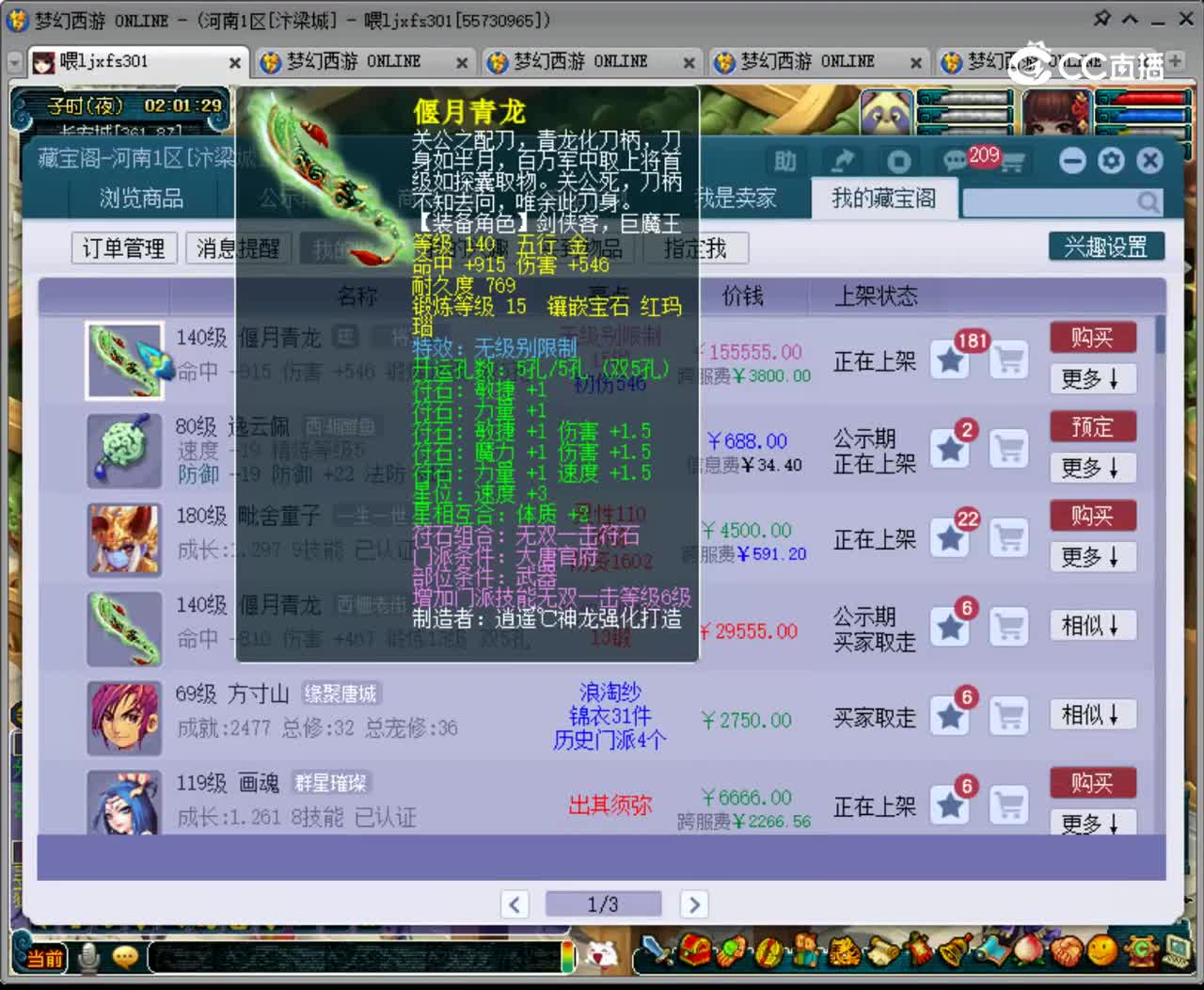
Task: Click the blue MP bar at top right
Action: tap(1141, 117)
